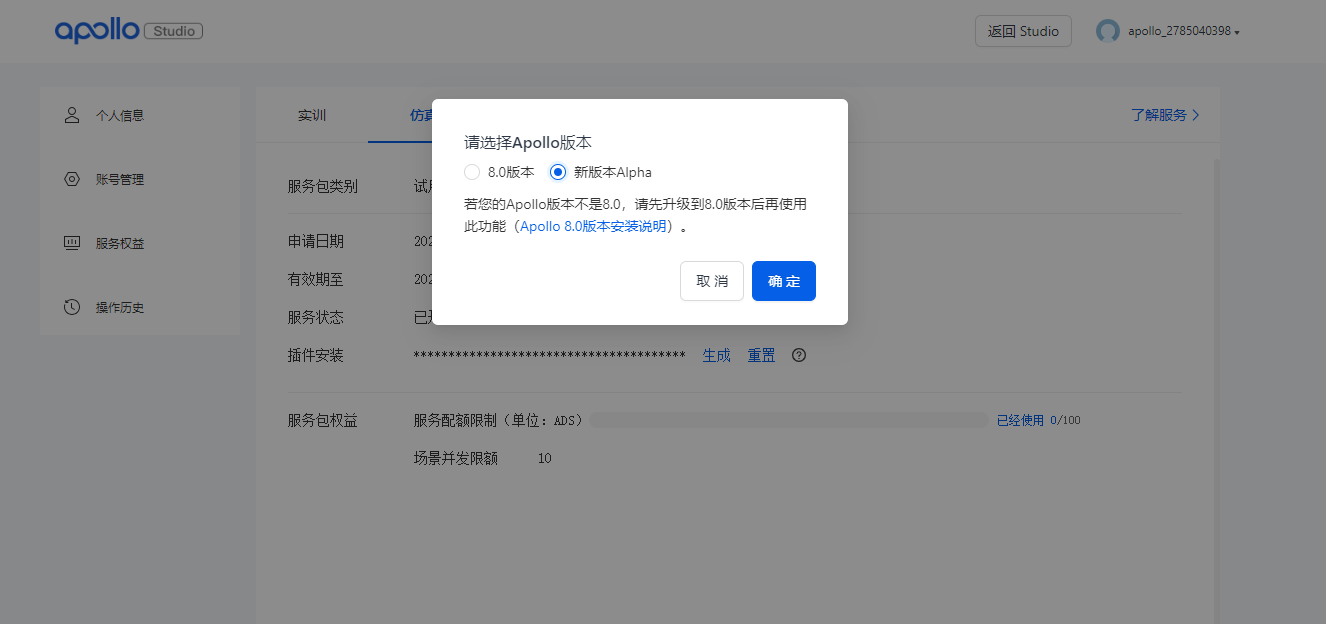Click the 服务权益 card icon in sidebar
The image size is (1326, 624).
coord(71,242)
